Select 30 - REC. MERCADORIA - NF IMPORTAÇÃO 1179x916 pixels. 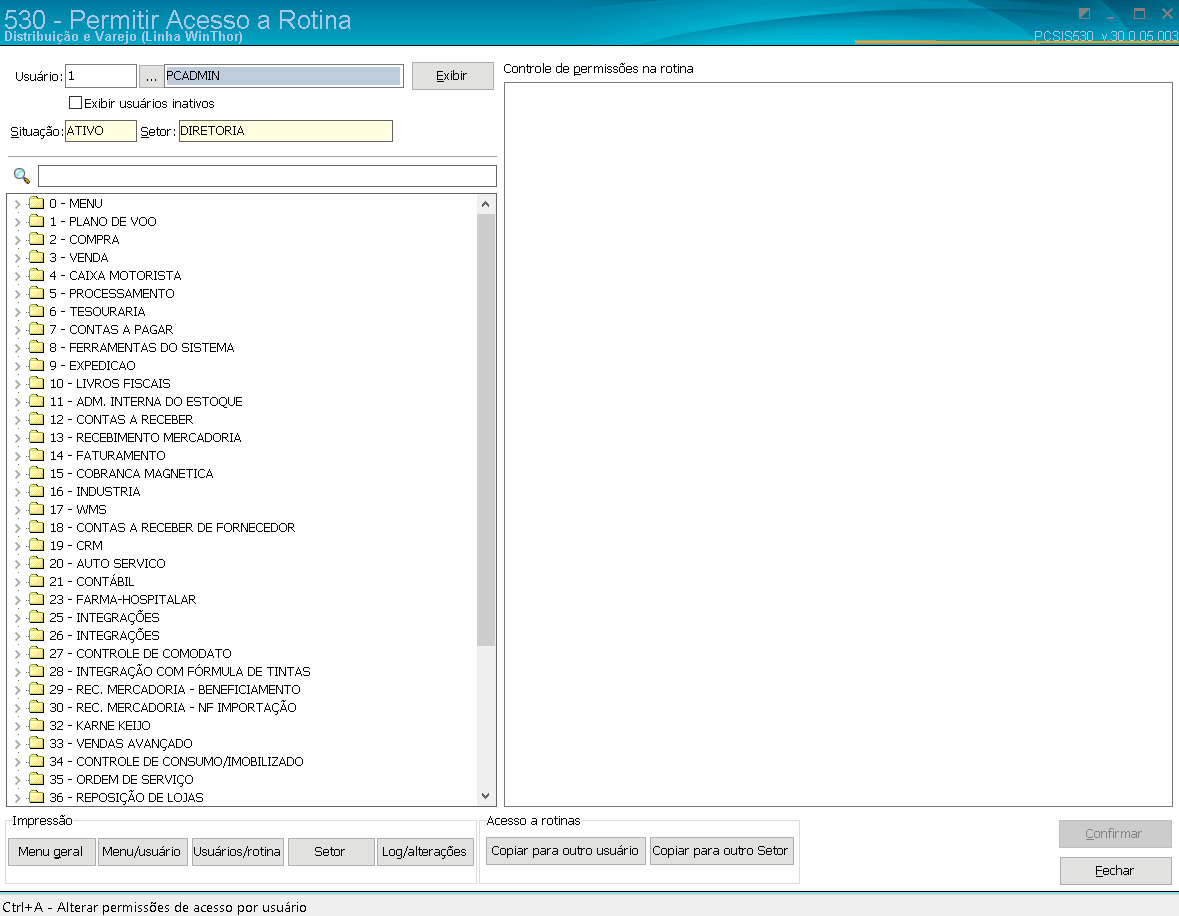(173, 708)
